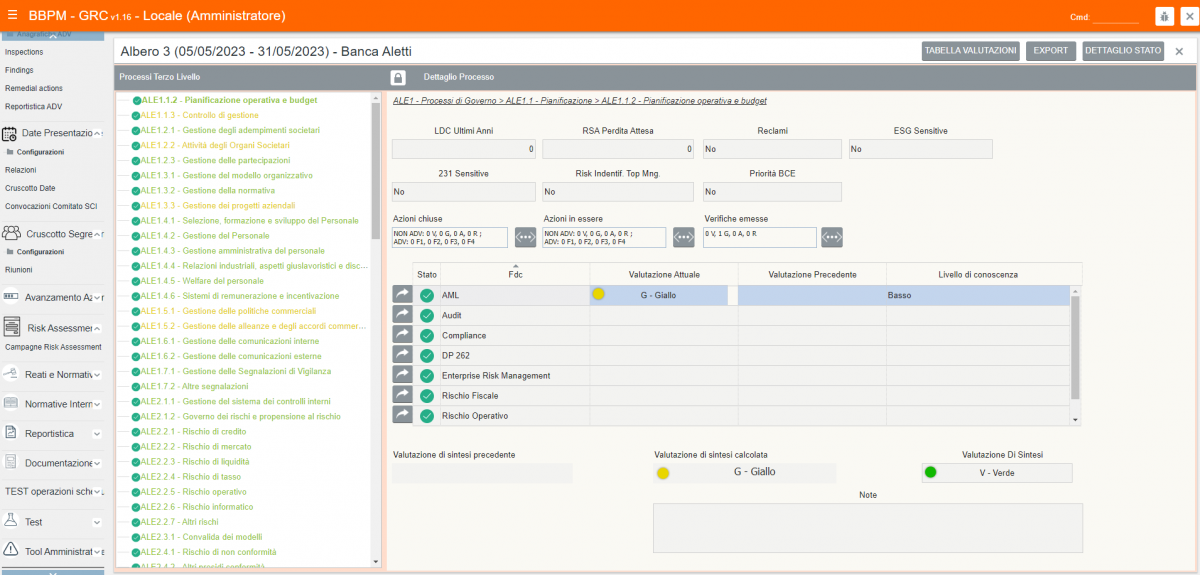The image size is (1200, 575).
Task: Click the arrow icon for Rischio Fiscale
Action: [402, 395]
